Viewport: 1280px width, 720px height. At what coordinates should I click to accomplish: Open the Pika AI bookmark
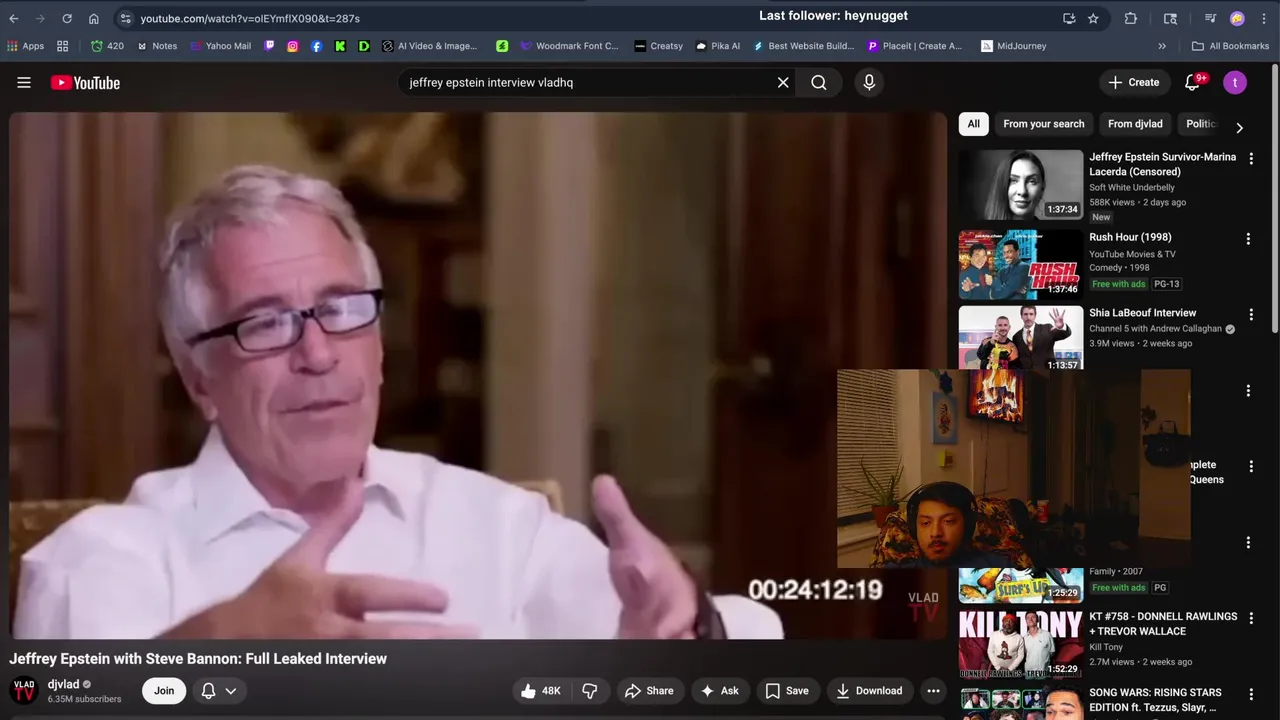[718, 46]
